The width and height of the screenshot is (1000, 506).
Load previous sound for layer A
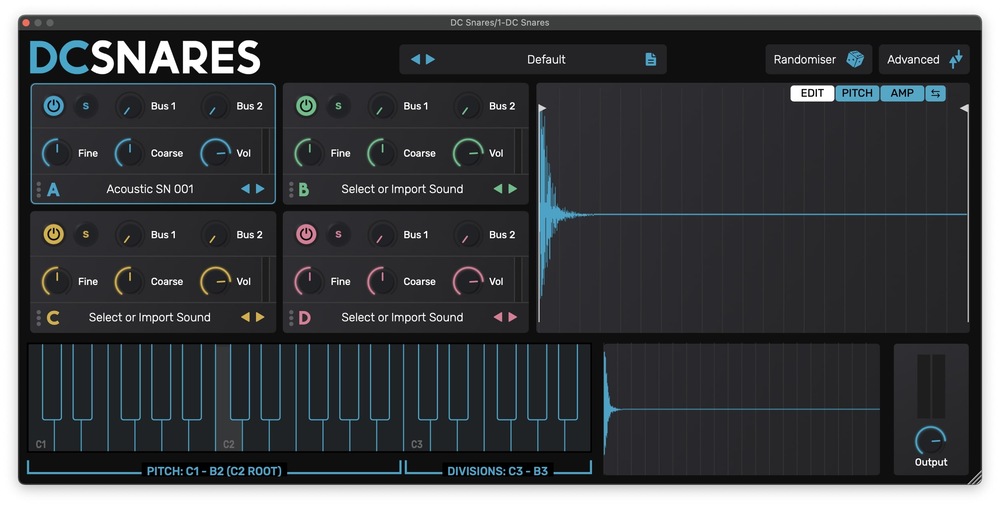(x=246, y=189)
